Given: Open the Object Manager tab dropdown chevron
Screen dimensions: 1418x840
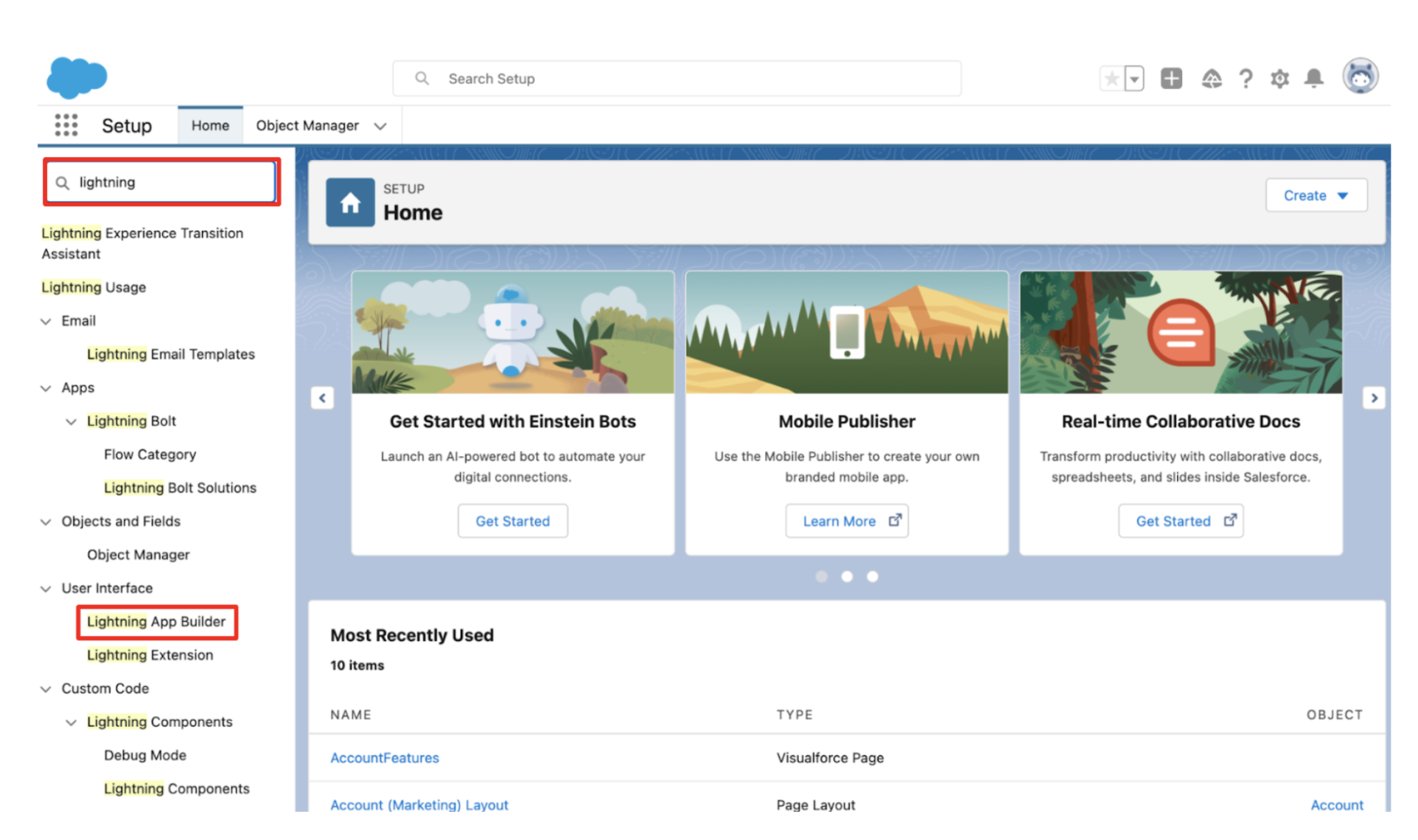Looking at the screenshot, I should click(380, 126).
